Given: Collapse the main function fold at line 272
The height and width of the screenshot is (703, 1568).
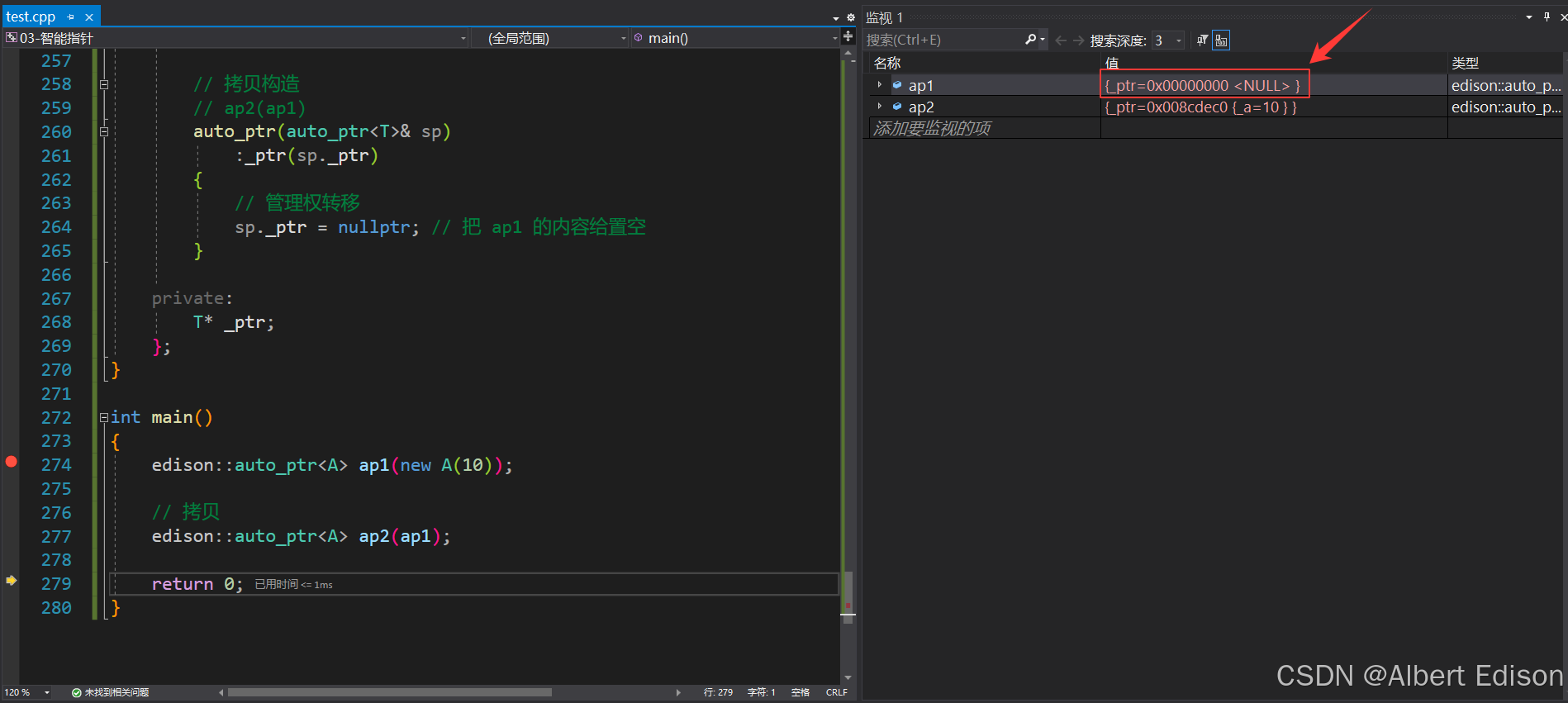Looking at the screenshot, I should tap(104, 417).
